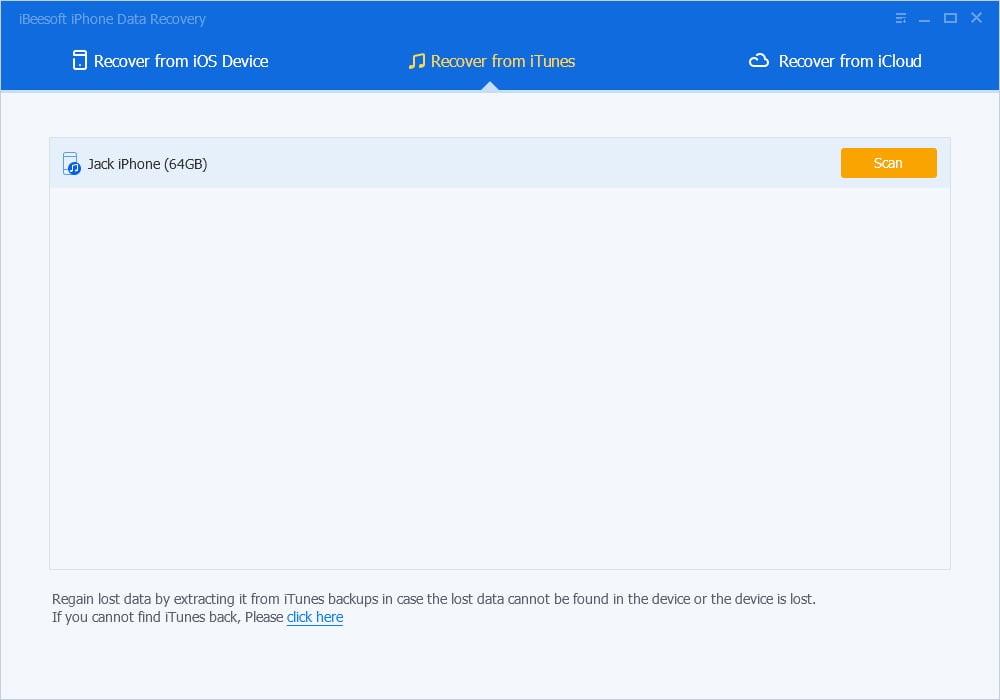Image resolution: width=1000 pixels, height=700 pixels.
Task: Open the title bar menu icon
Action: (x=901, y=18)
